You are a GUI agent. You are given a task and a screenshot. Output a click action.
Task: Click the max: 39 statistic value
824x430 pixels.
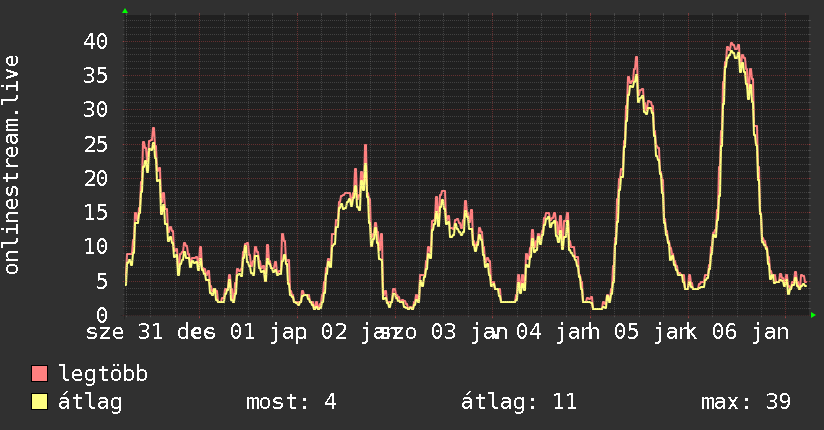(x=746, y=402)
